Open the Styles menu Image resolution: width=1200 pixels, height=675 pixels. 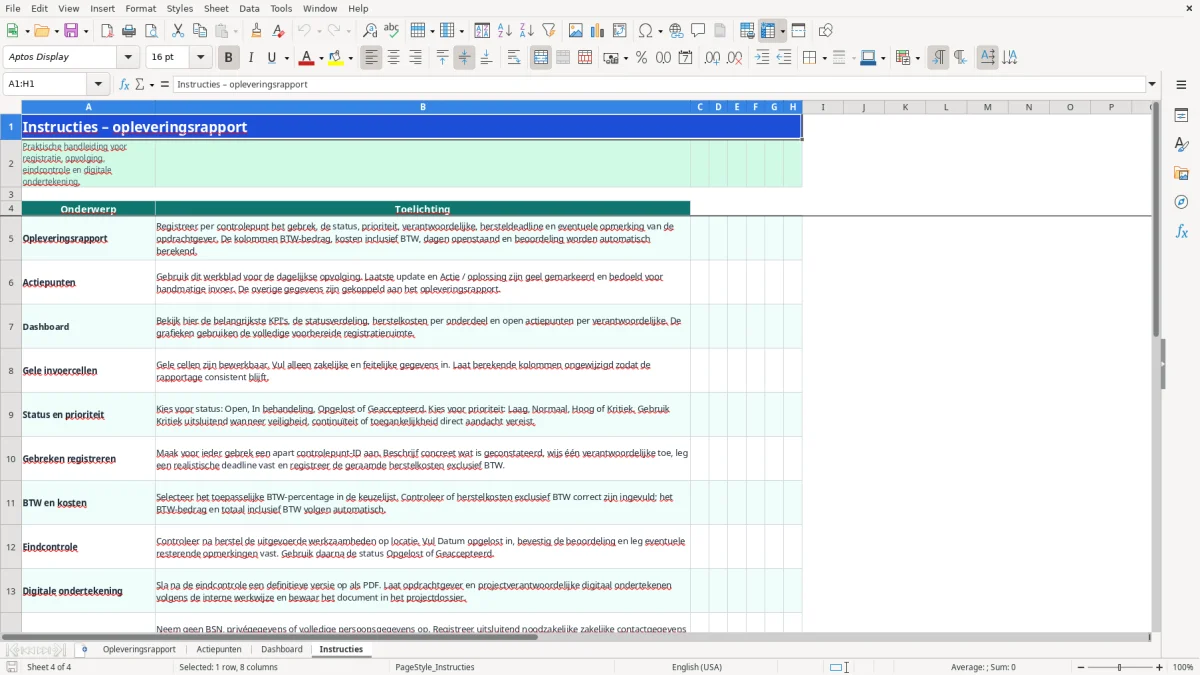(180, 8)
